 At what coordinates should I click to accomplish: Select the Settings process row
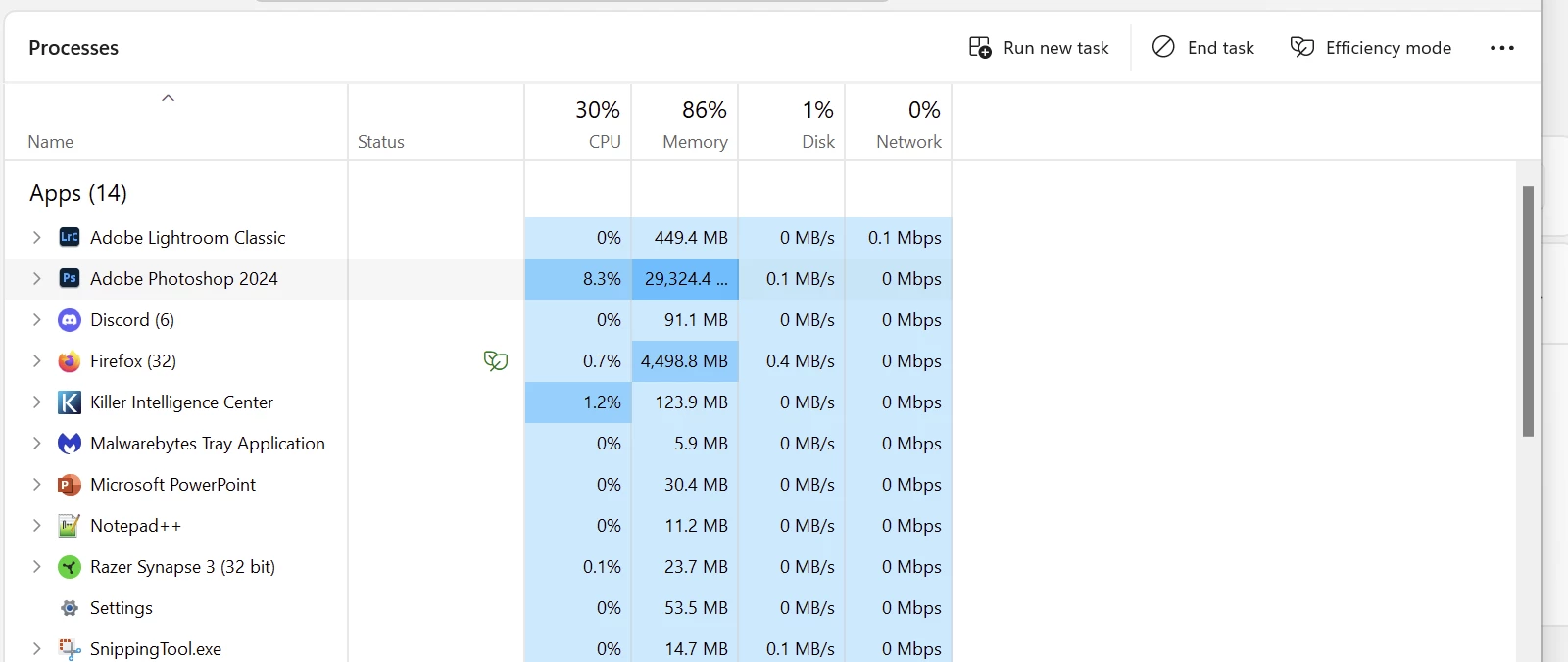click(478, 607)
